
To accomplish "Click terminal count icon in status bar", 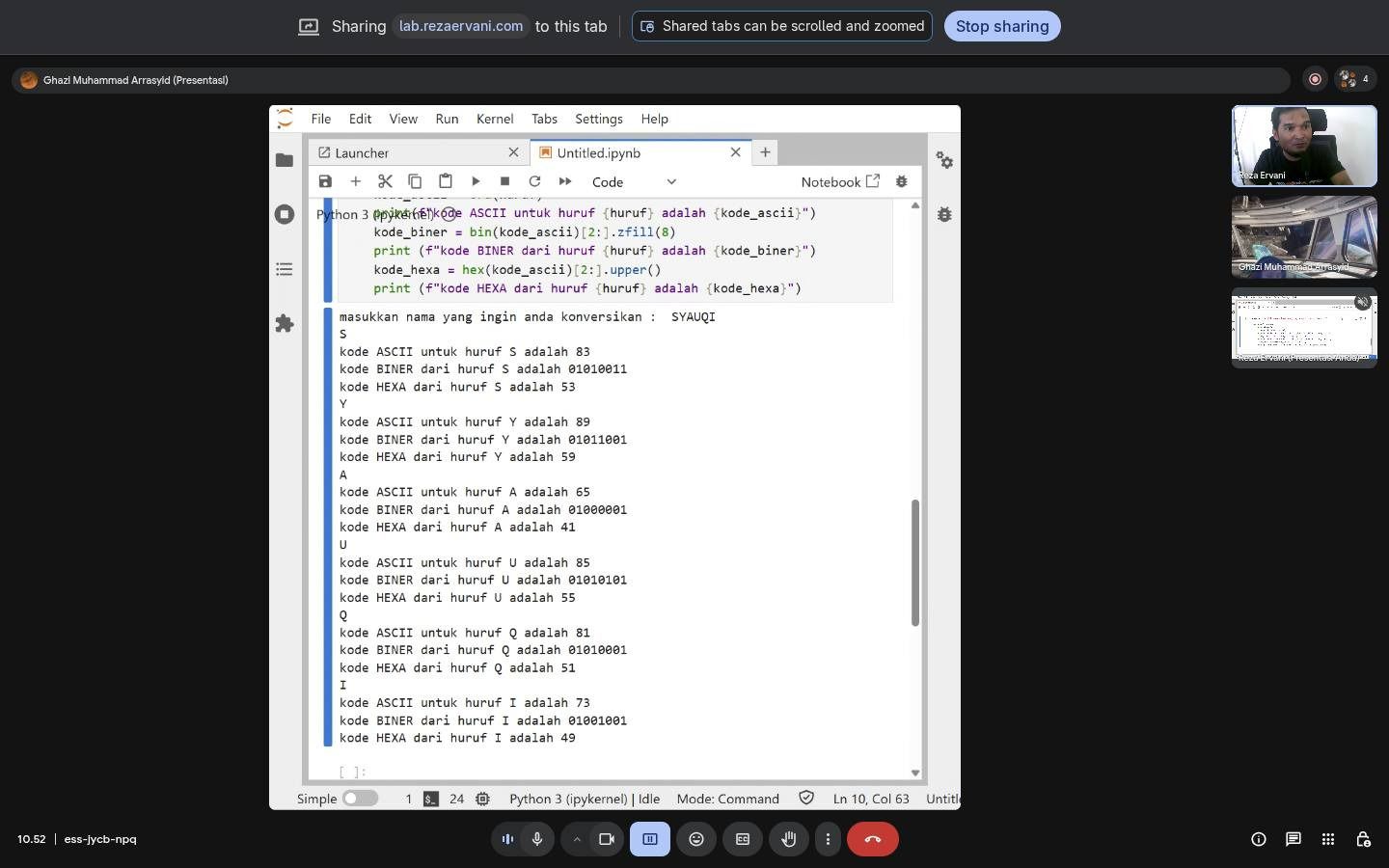I will click(431, 799).
